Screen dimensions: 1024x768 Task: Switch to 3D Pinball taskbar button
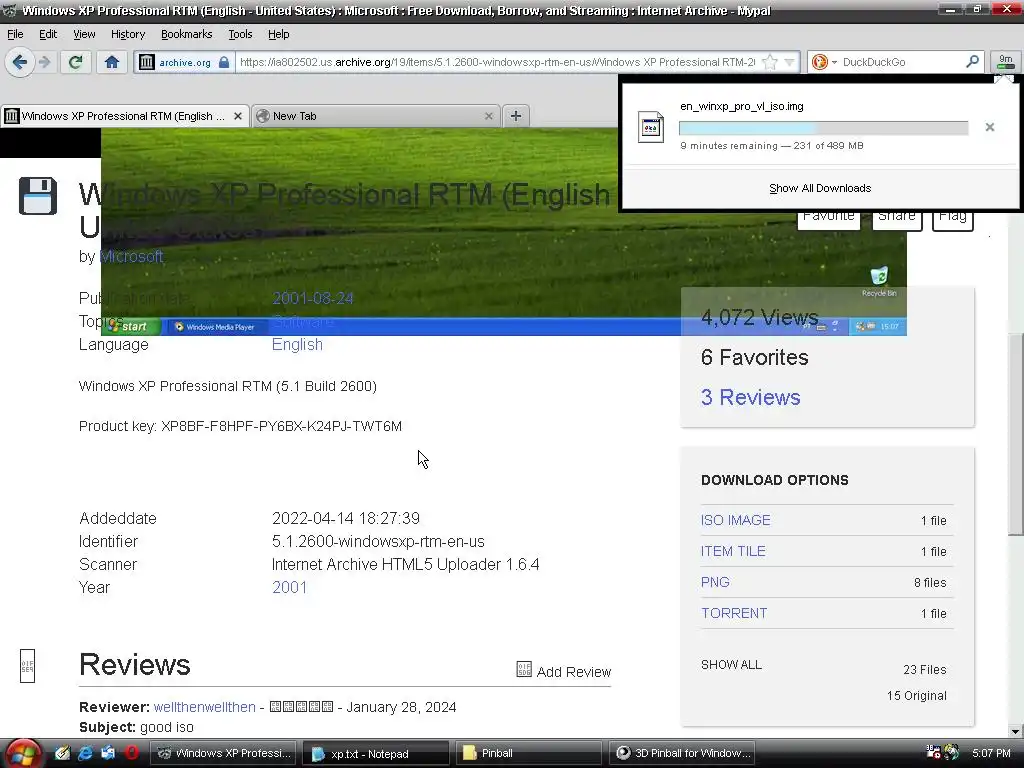tap(682, 754)
